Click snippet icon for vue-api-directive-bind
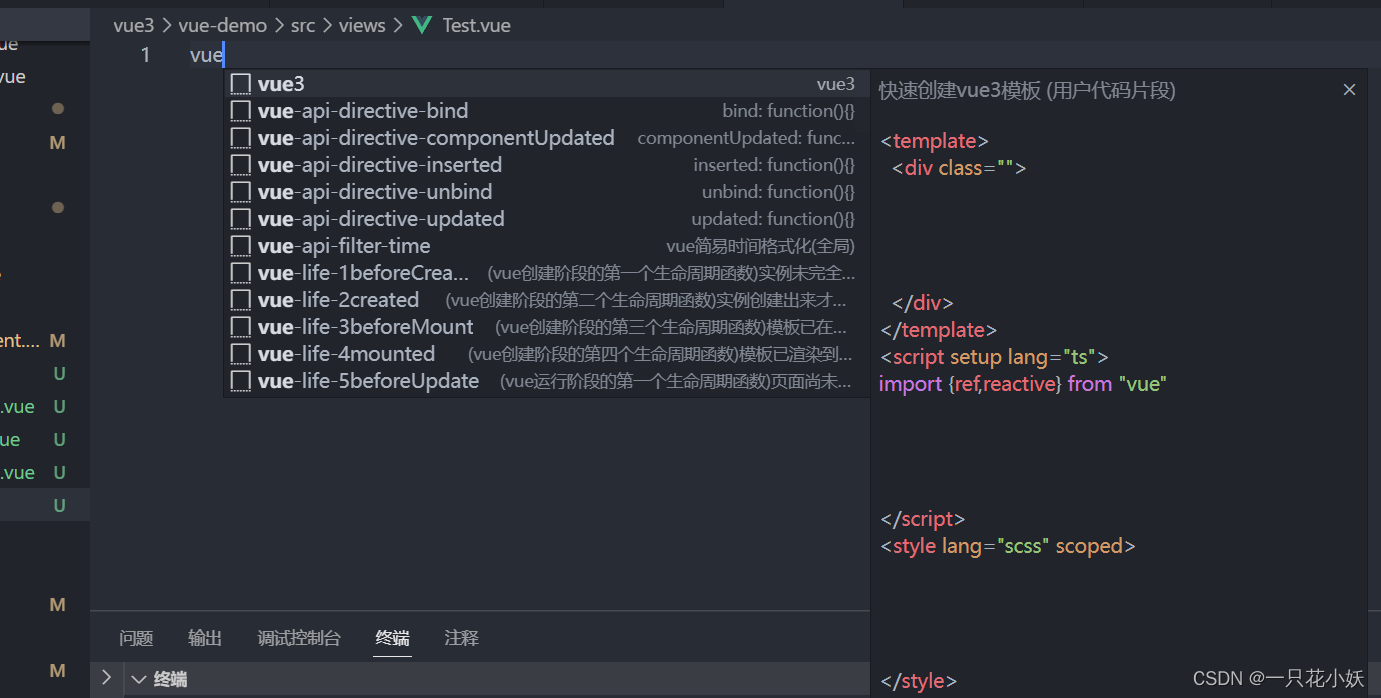1381x698 pixels. (241, 111)
